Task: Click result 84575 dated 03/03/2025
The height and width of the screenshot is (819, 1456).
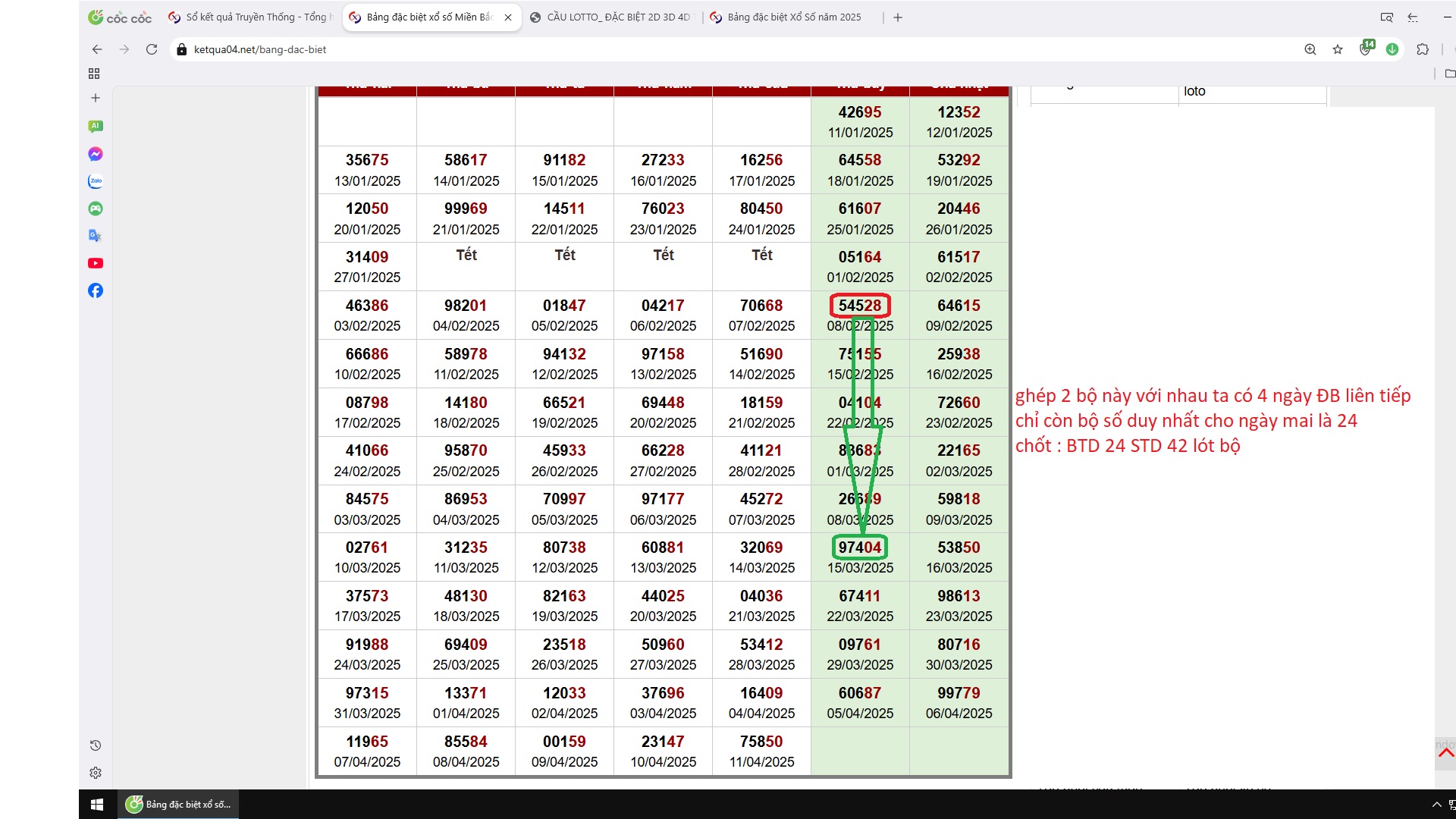Action: pyautogui.click(x=367, y=499)
